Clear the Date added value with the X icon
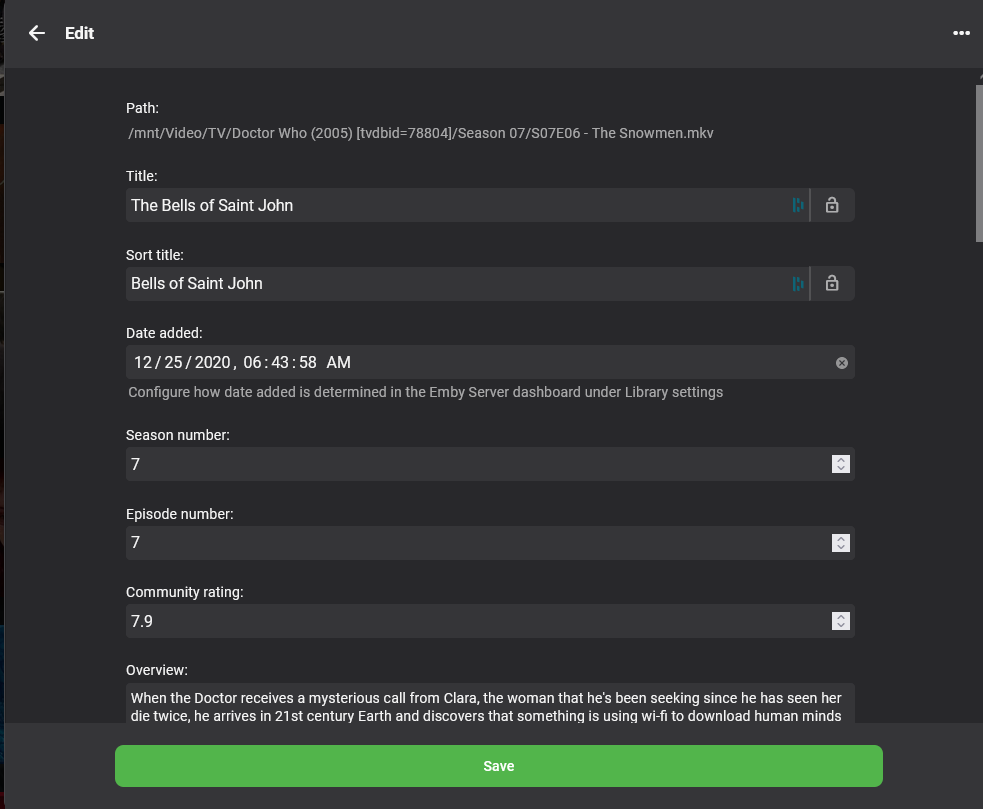The width and height of the screenshot is (983, 809). pos(841,362)
